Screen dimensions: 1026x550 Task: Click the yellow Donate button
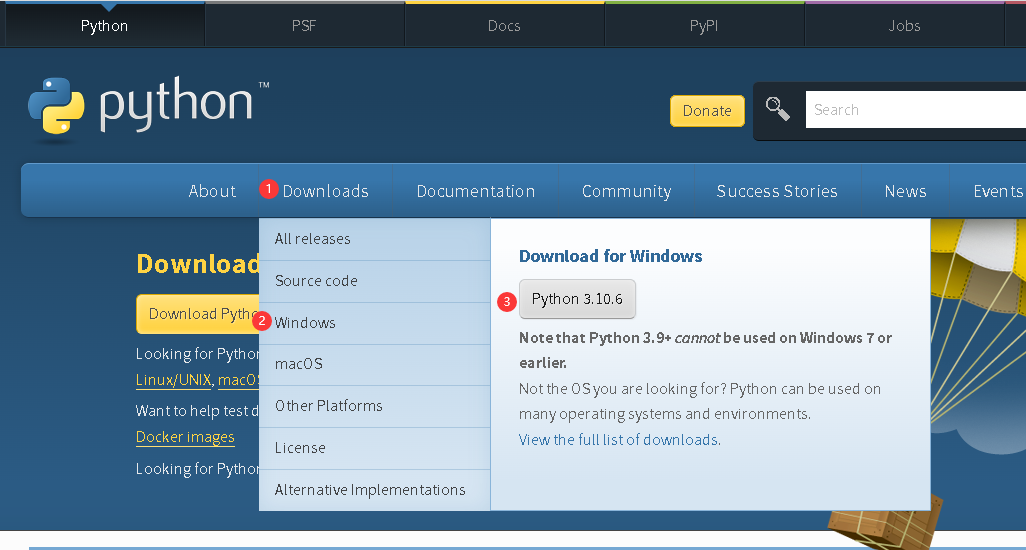coord(707,111)
